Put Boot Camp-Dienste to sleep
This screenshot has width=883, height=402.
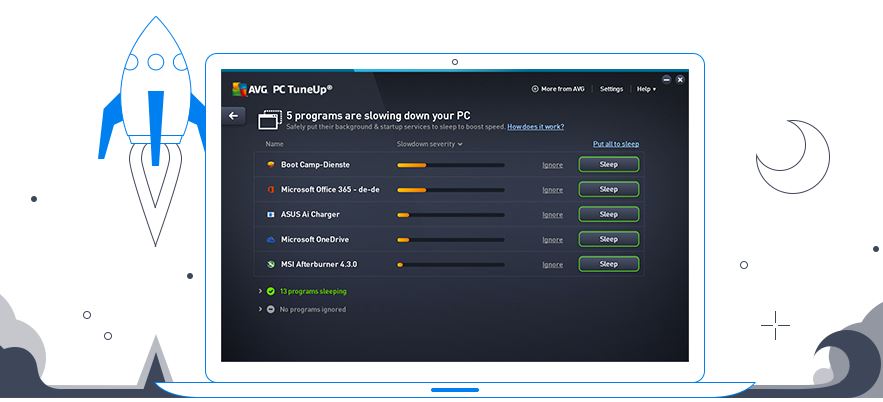[609, 164]
